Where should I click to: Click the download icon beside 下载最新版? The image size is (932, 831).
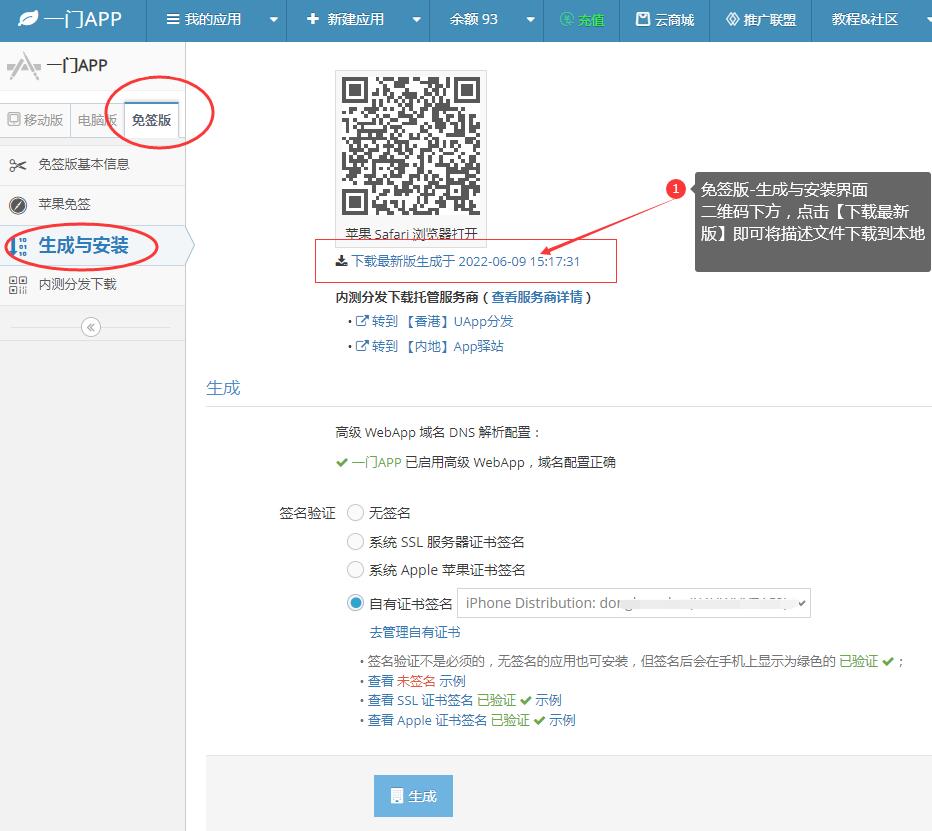[x=342, y=261]
